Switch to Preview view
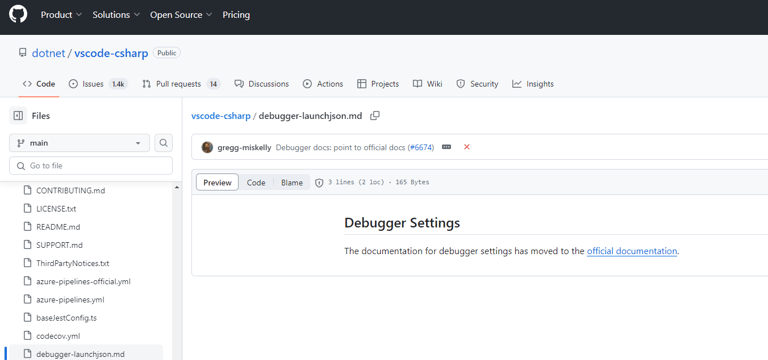Viewport: 768px width, 360px height. point(217,182)
